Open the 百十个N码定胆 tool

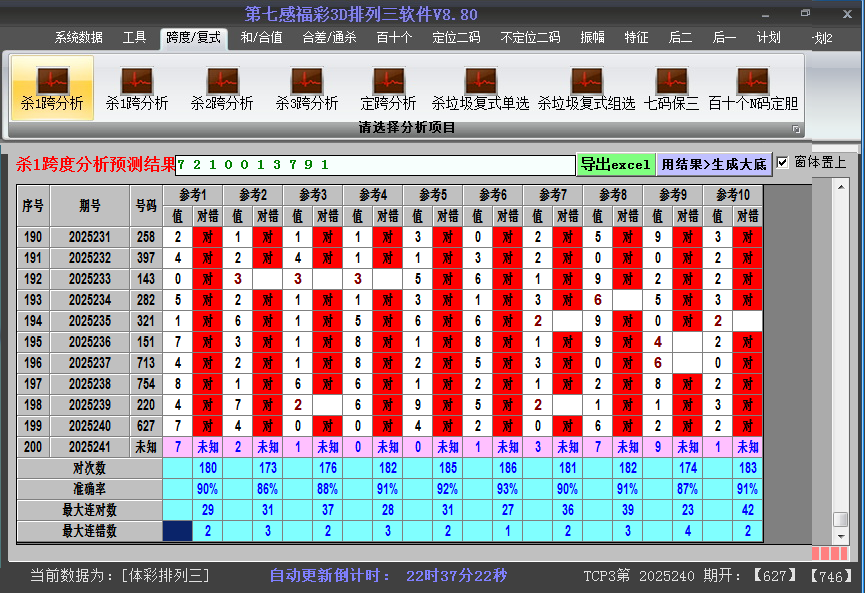pyautogui.click(x=753, y=88)
